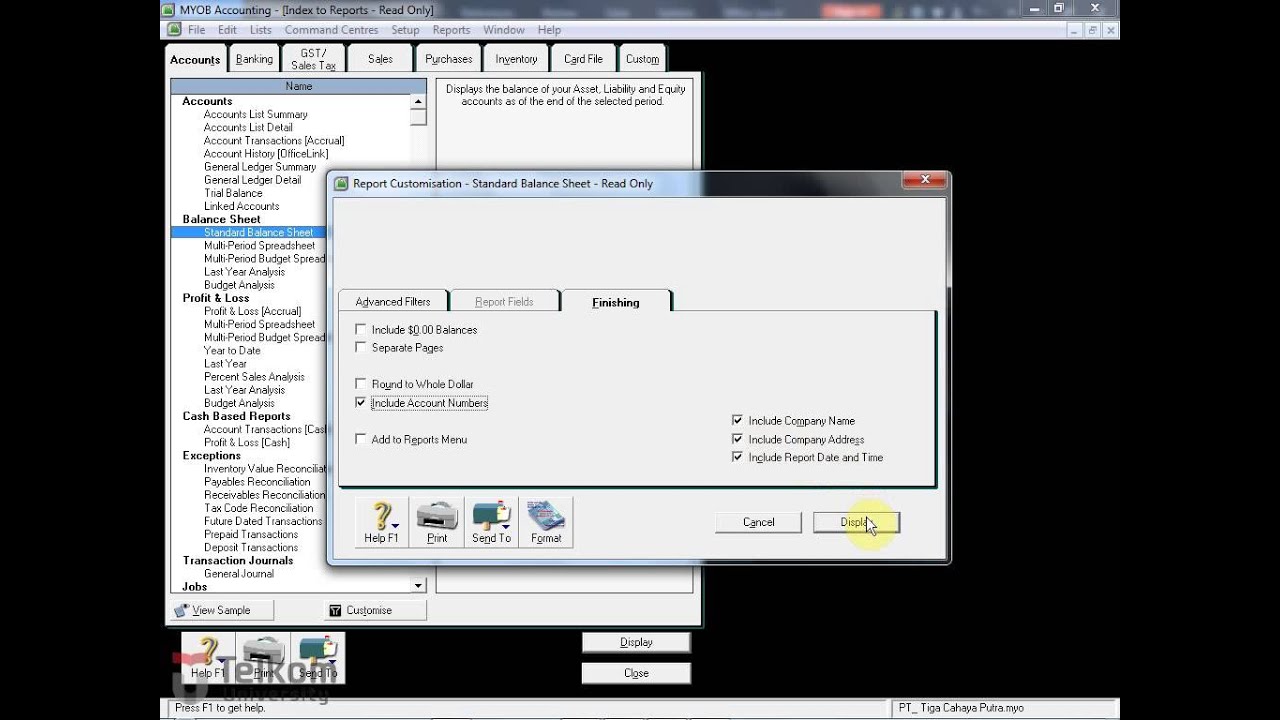
Task: Select Percent Sales Analysis report
Action: coord(254,377)
